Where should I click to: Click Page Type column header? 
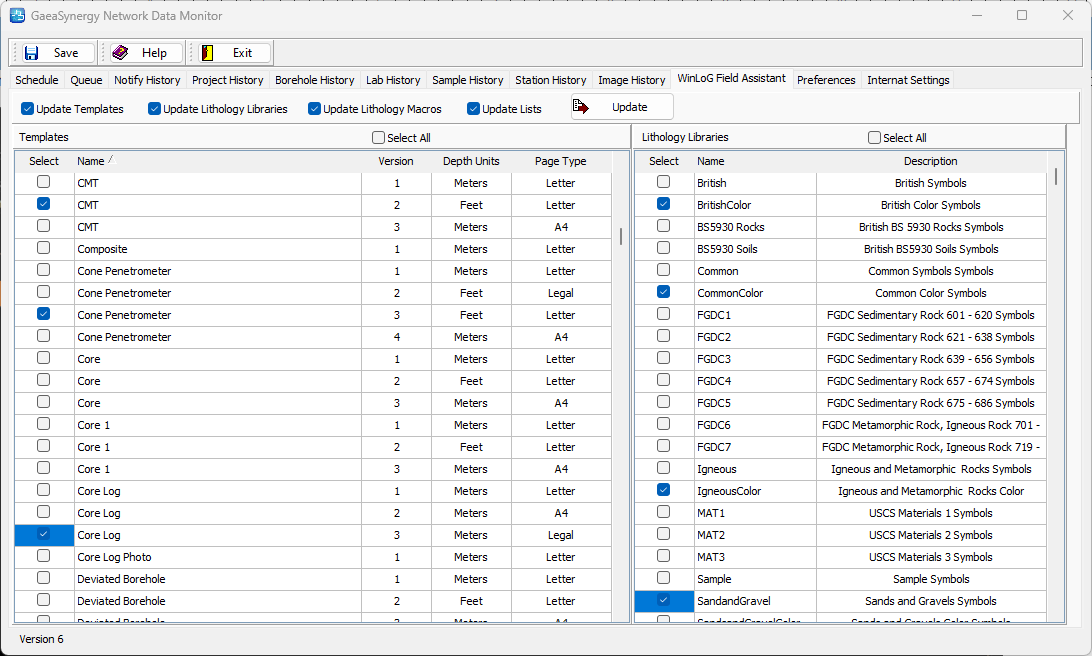561,161
